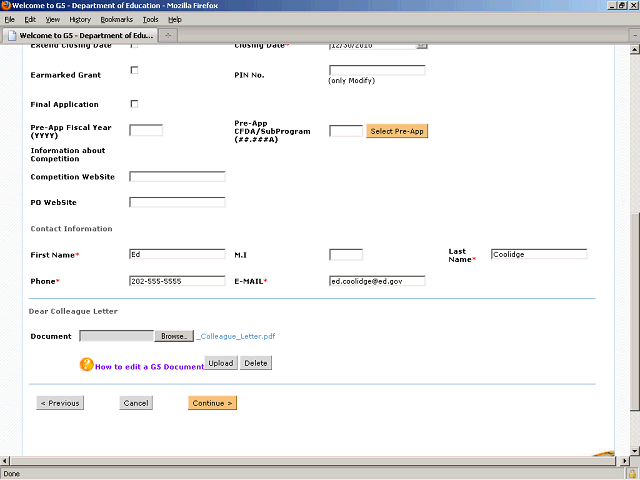Click the Pre-App Fiscal Year field
The width and height of the screenshot is (640, 480).
tap(146, 130)
